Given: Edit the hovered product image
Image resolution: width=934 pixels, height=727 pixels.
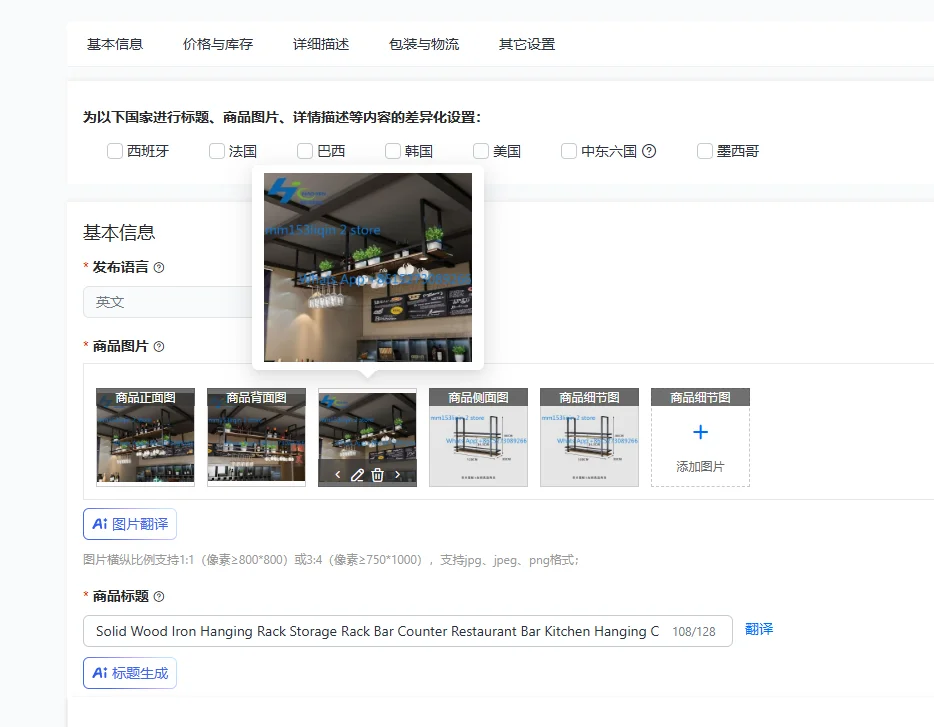Looking at the screenshot, I should click(357, 475).
